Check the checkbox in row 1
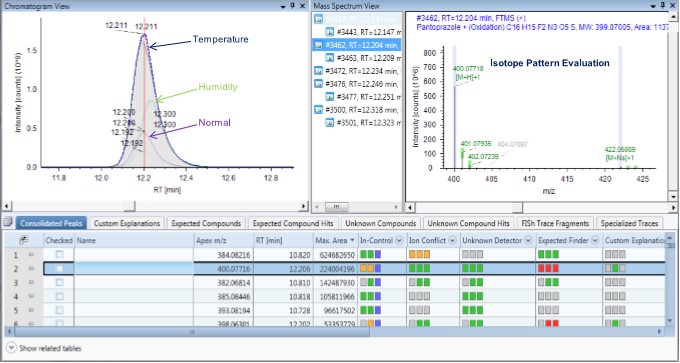This screenshot has width=680, height=363. pos(59,254)
